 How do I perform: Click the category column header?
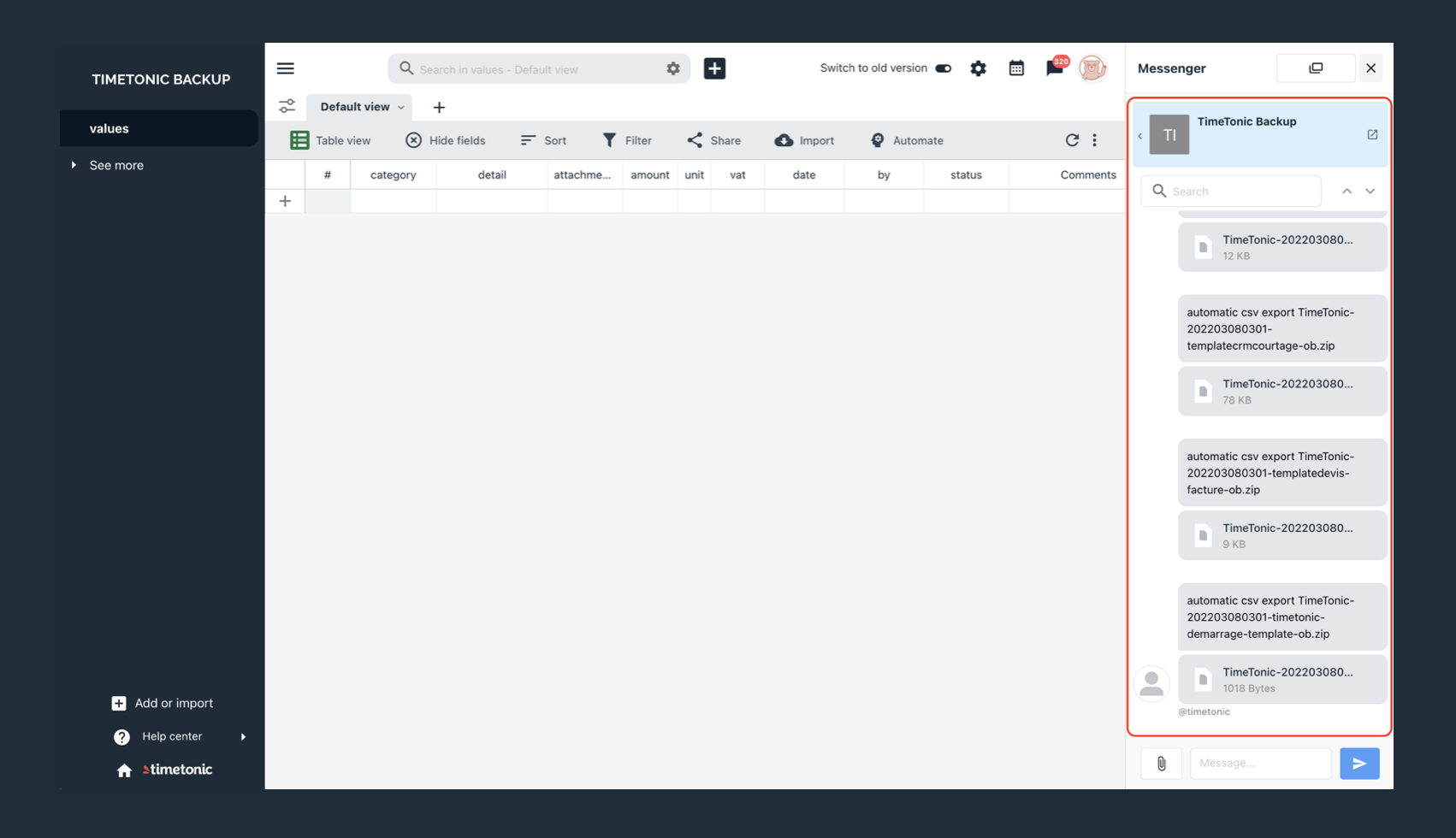pos(394,174)
